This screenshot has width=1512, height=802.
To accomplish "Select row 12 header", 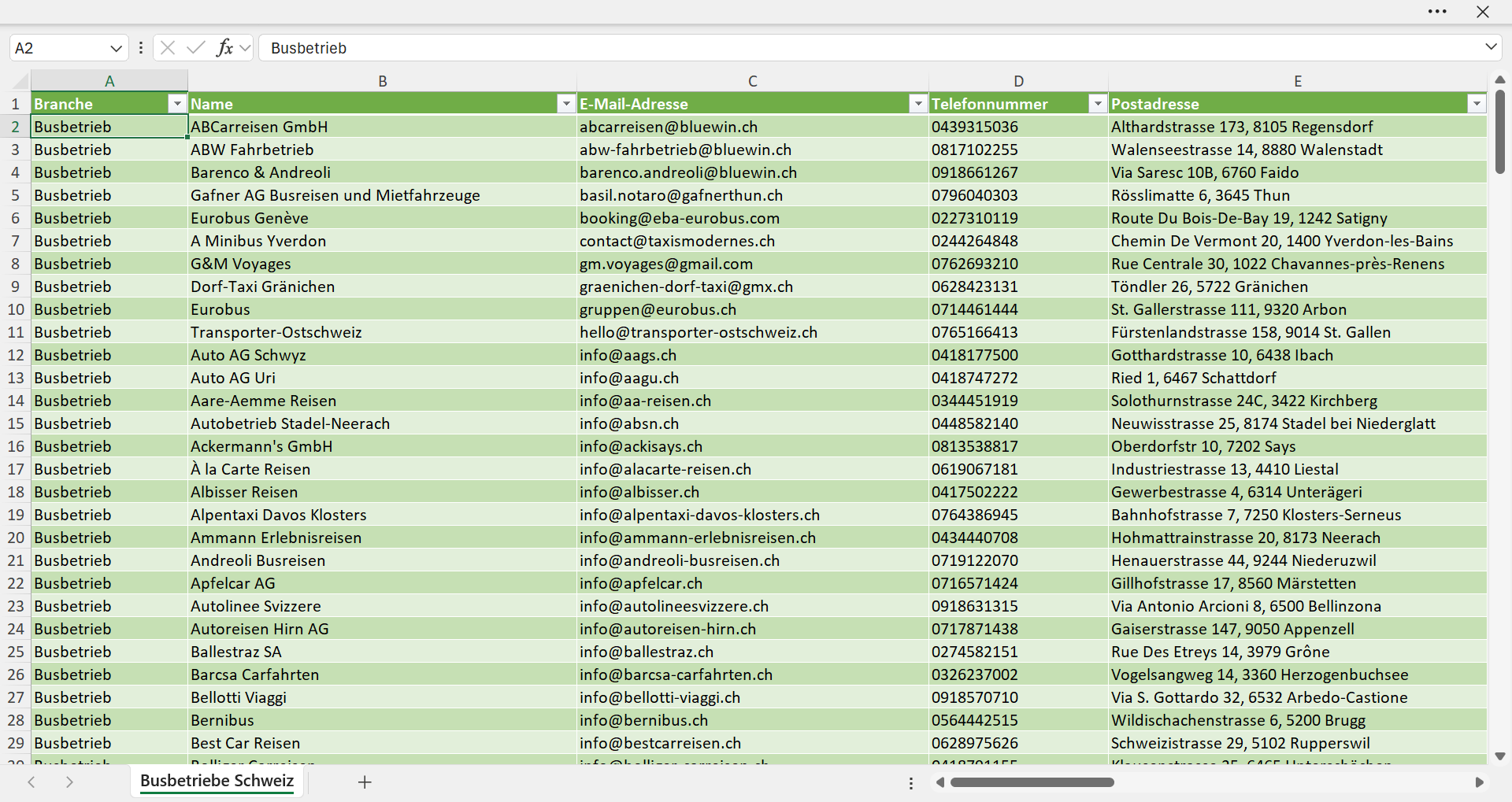I will pos(16,355).
